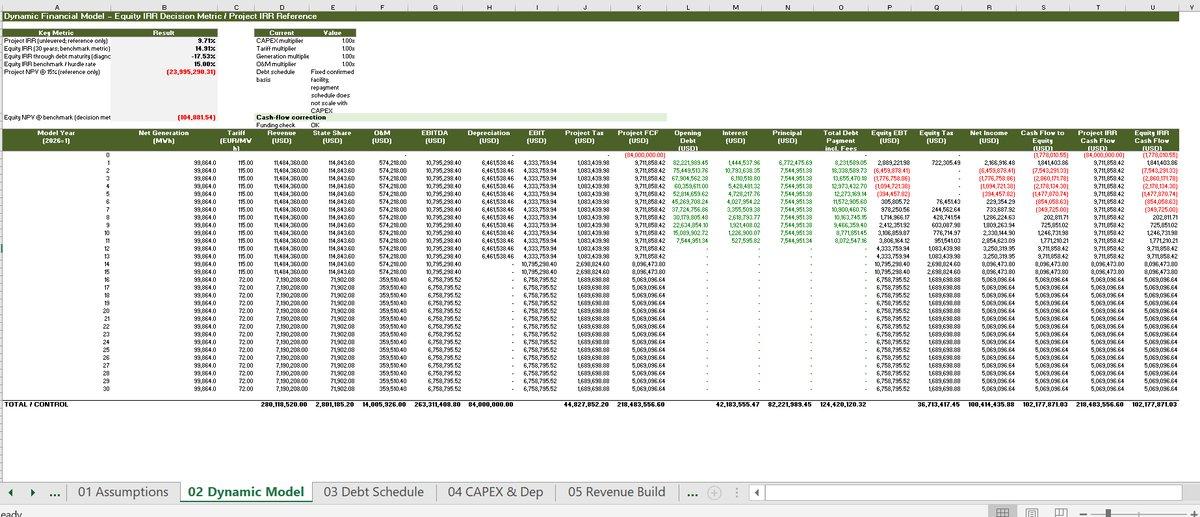
Task: Click the sheet title Dynamic Financial Model cell
Action: (x=160, y=17)
